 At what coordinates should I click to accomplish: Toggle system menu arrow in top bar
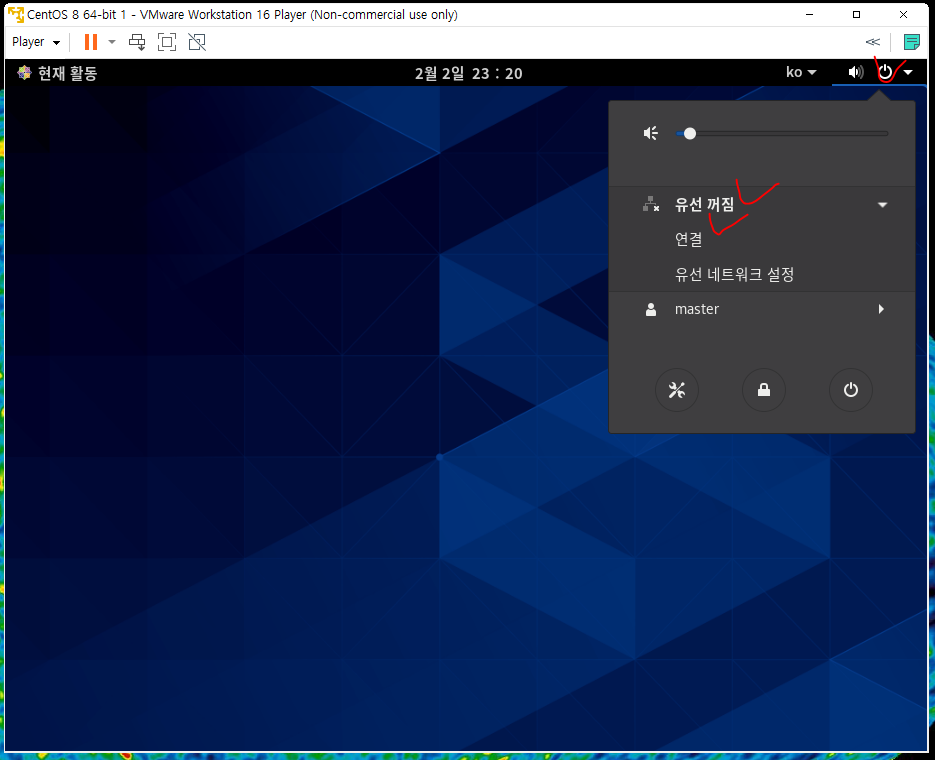(x=908, y=72)
